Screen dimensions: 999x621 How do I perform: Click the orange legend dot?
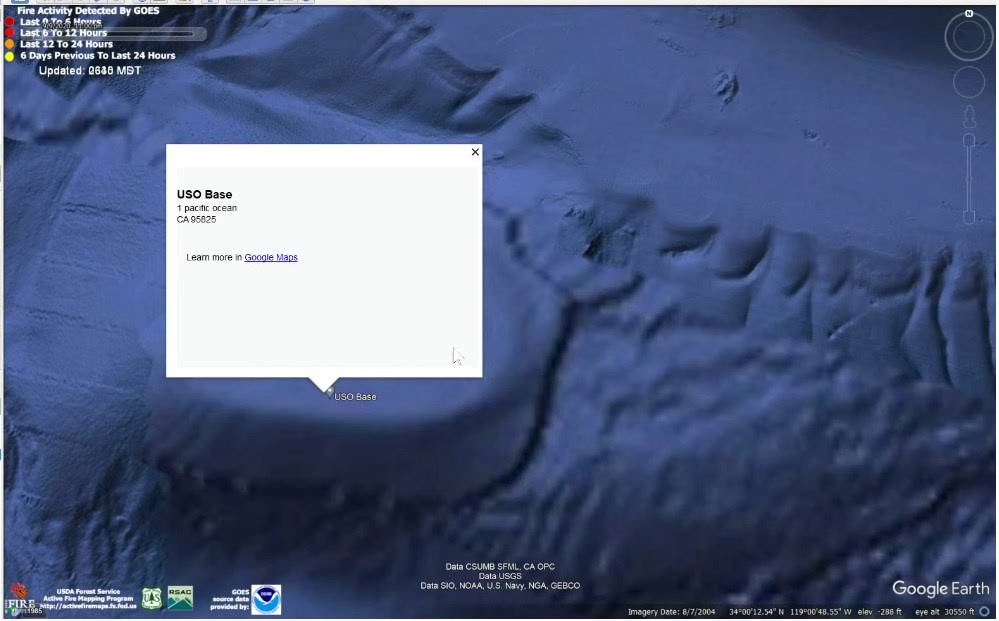(x=10, y=44)
